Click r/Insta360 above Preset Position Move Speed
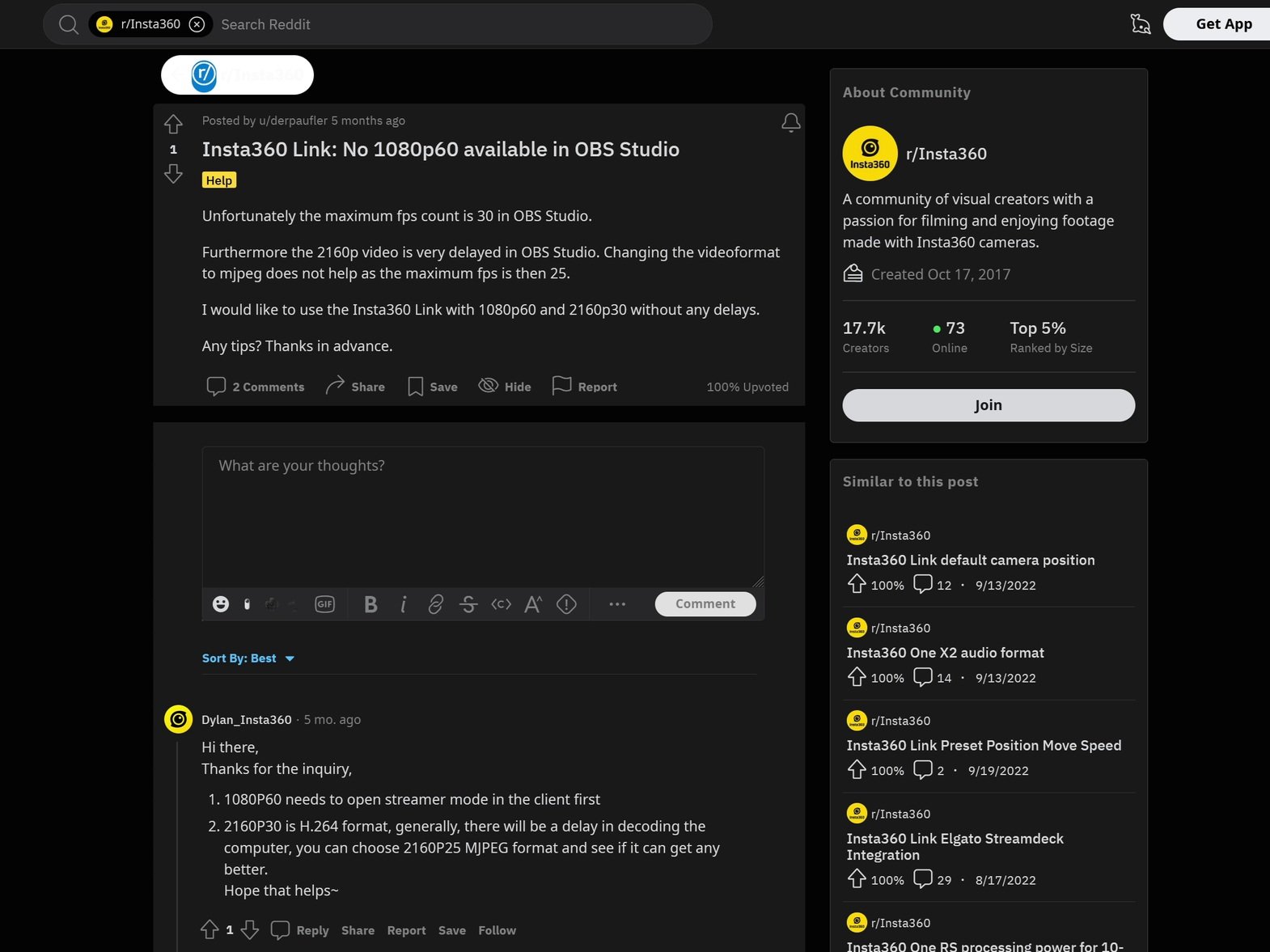The image size is (1270, 952). [x=900, y=721]
